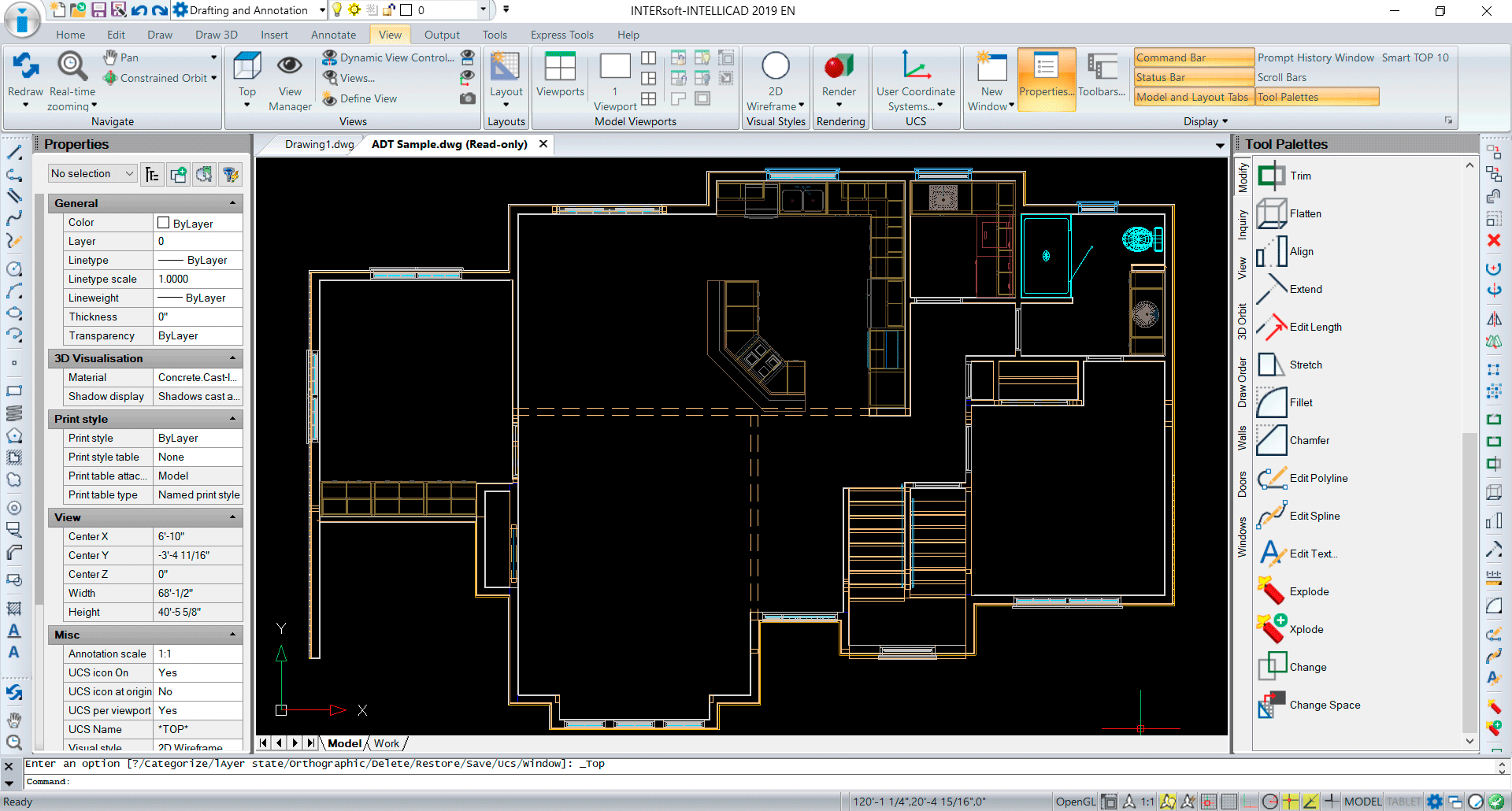This screenshot has height=811, width=1512.
Task: Toggle TABLET mode in status bar
Action: 1403,802
